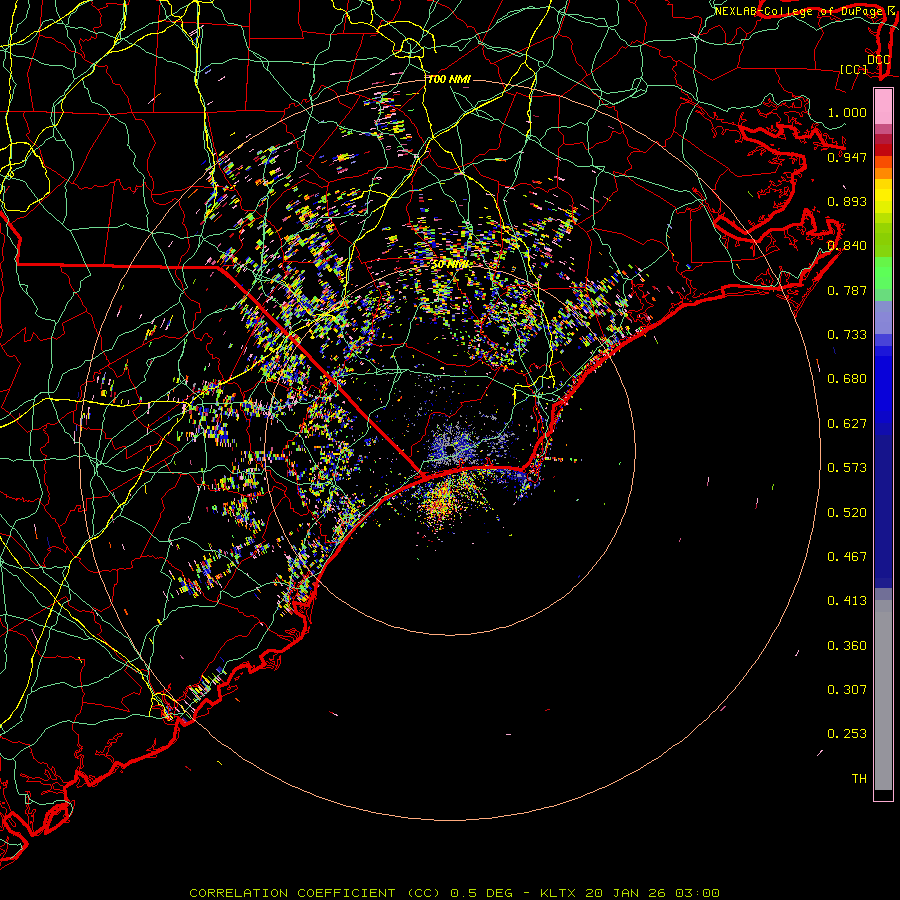This screenshot has width=900, height=900.
Task: Select the 0.947 legend value
Action: click(x=847, y=157)
